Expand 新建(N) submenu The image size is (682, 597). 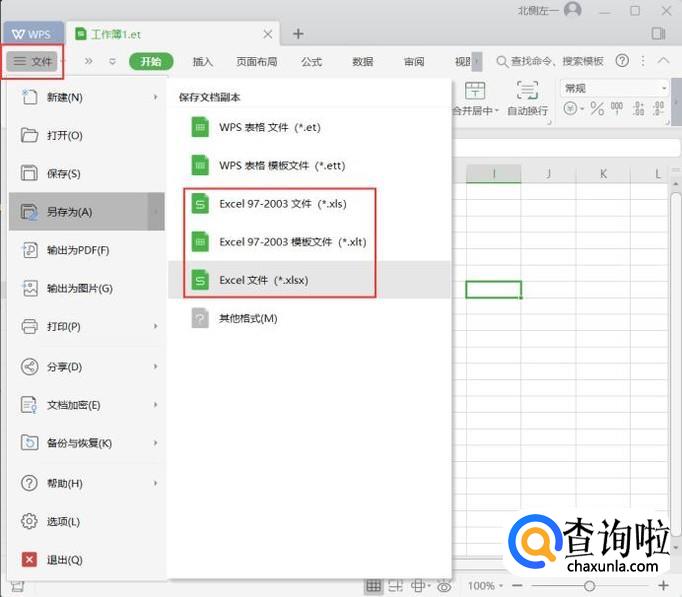[x=86, y=97]
